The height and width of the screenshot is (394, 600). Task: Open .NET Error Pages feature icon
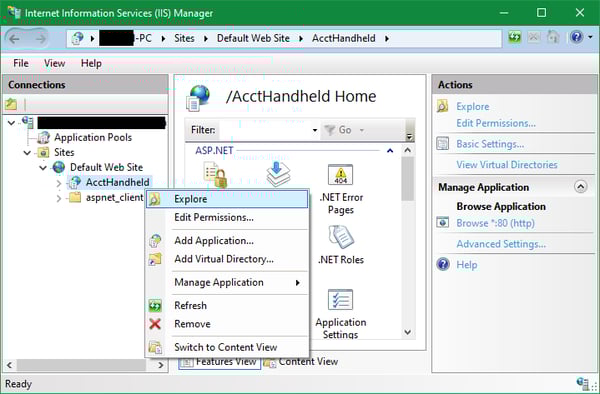click(341, 175)
